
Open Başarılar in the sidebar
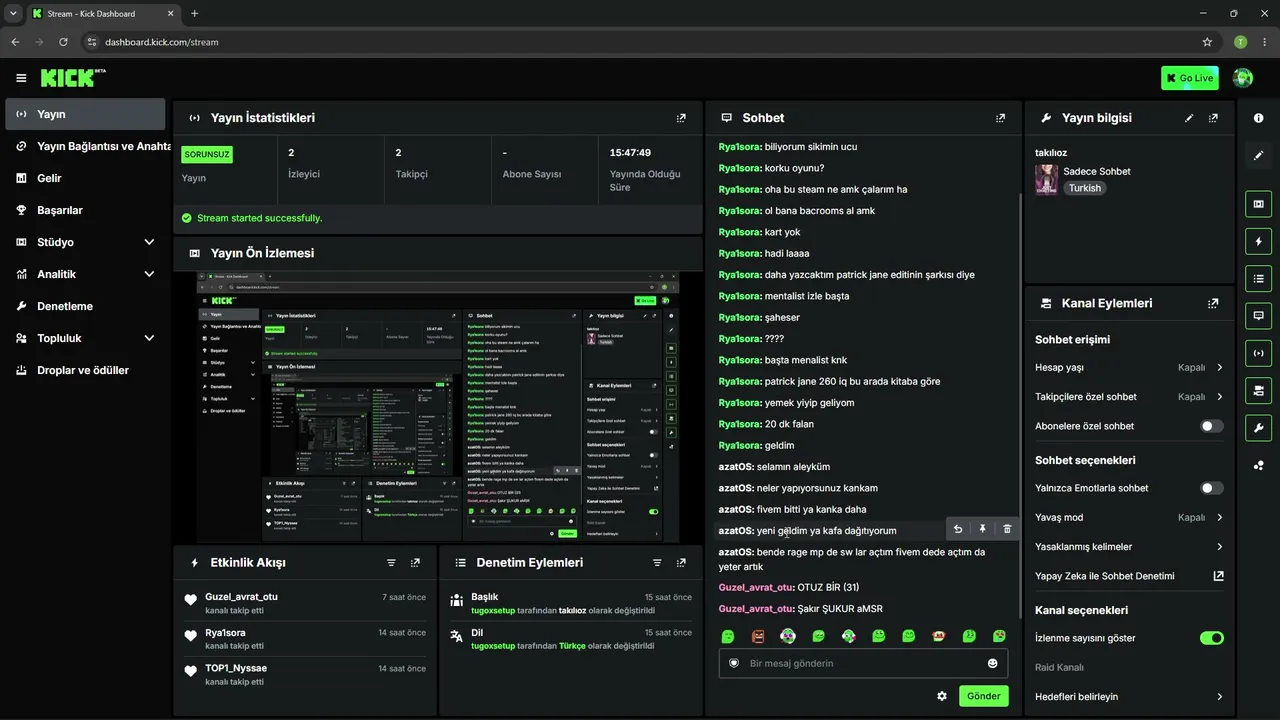click(85, 210)
